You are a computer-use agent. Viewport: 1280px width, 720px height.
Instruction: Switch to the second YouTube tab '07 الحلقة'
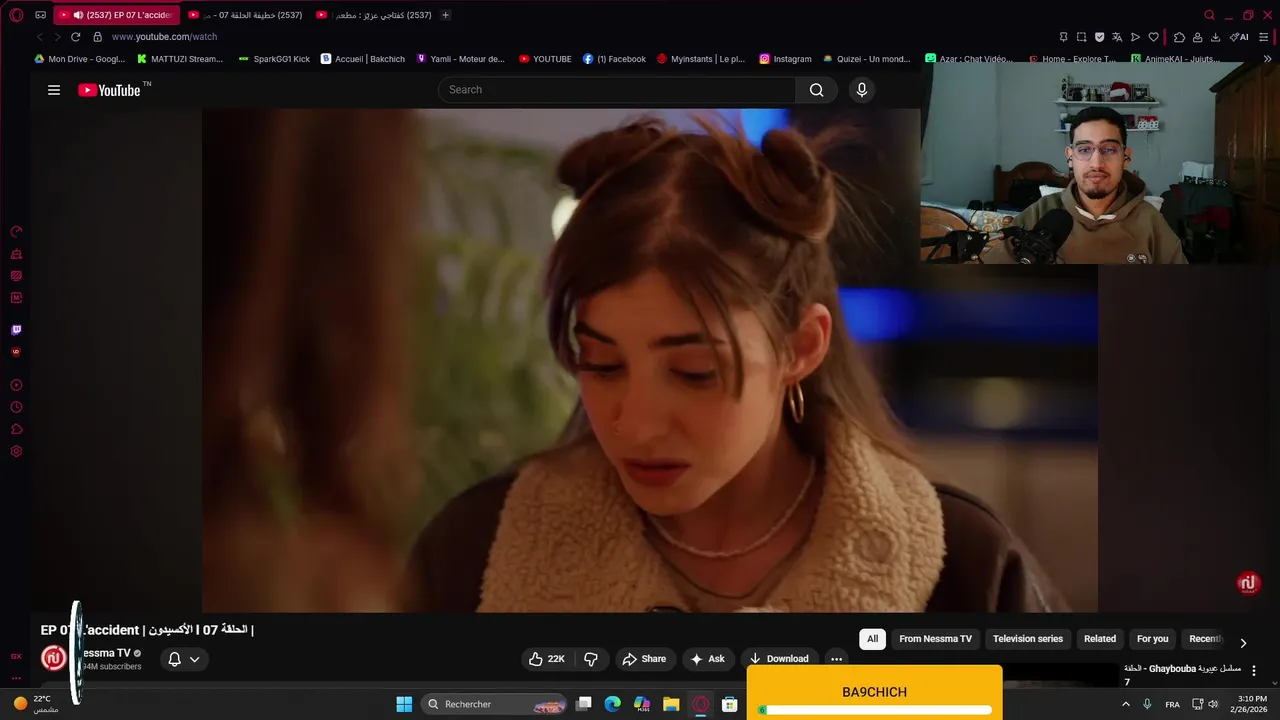(245, 15)
